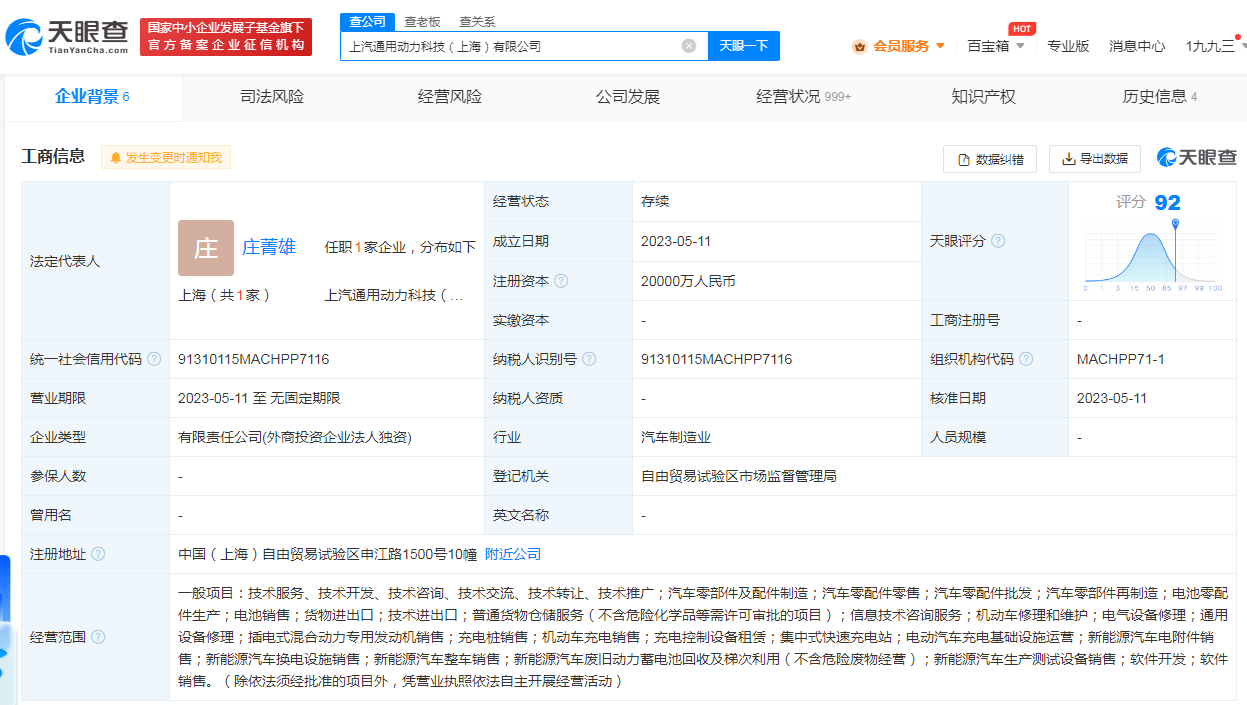Click the 导出数据 button

click(1095, 159)
